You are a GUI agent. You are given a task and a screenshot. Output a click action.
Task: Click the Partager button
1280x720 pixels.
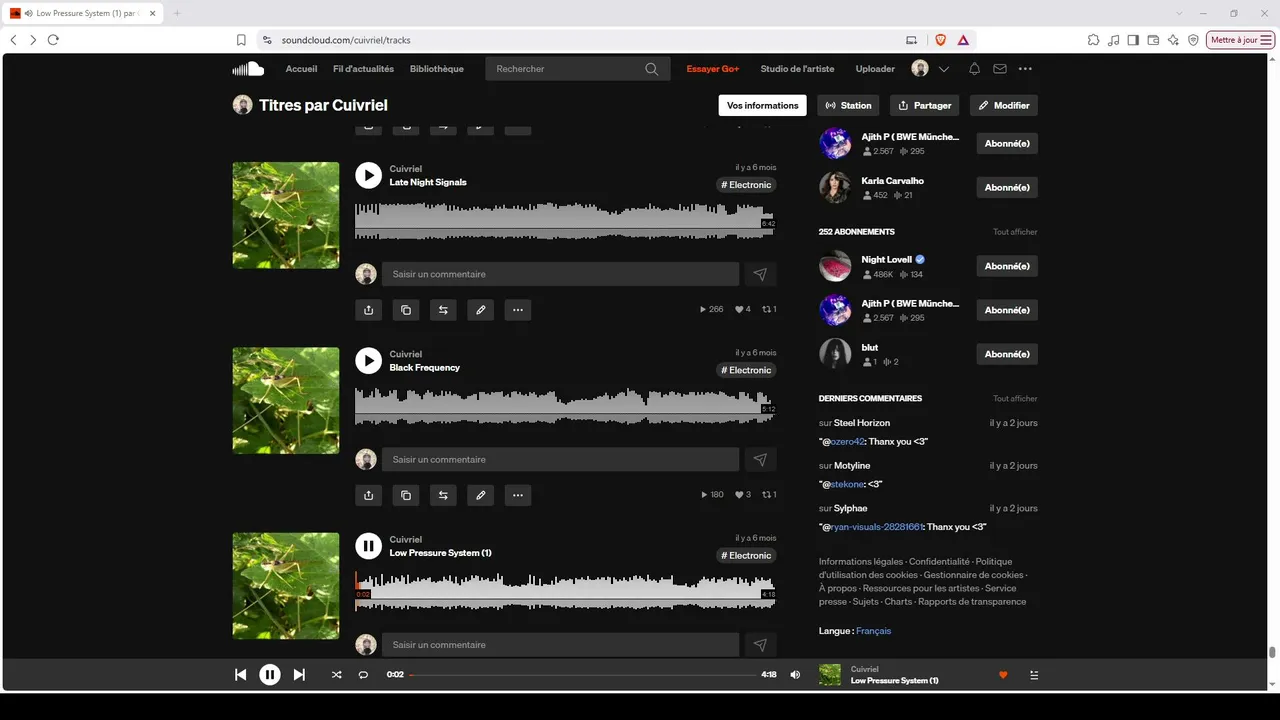click(x=925, y=105)
